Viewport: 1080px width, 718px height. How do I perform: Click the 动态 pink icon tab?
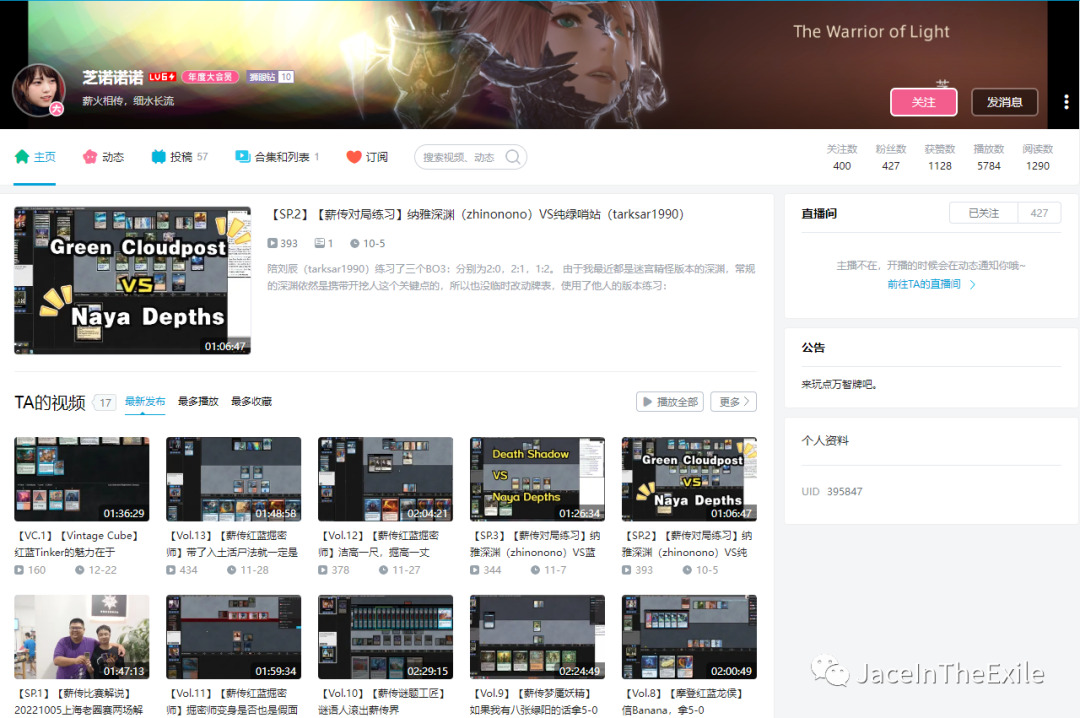point(90,157)
